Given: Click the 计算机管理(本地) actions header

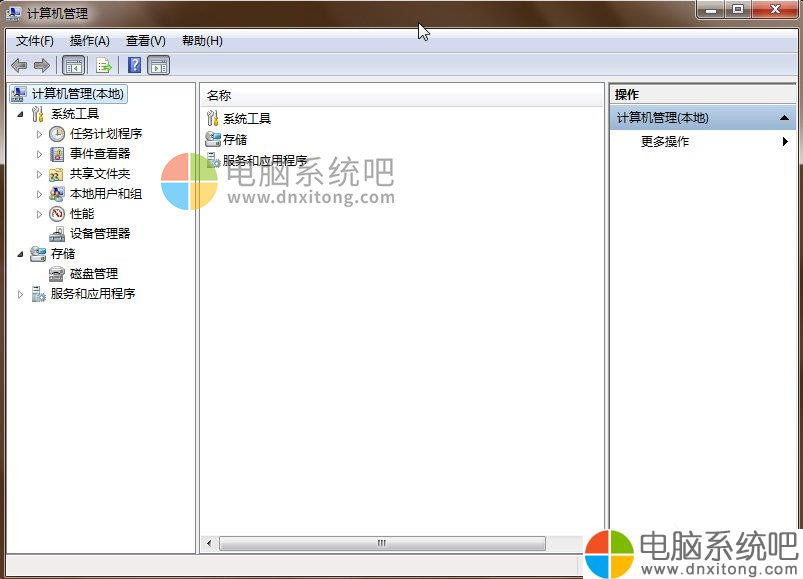Looking at the screenshot, I should (x=702, y=118).
